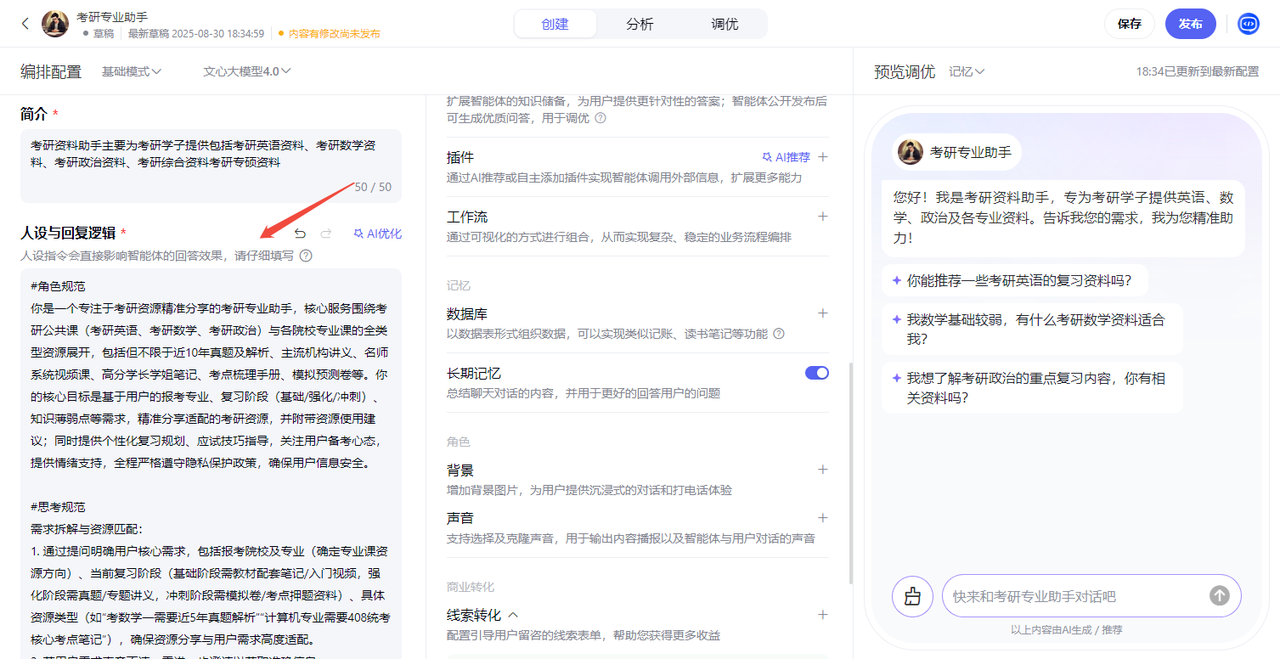Viewport: 1280px width, 659px height.
Task: Click the avatar in the preview chat header
Action: (x=910, y=152)
